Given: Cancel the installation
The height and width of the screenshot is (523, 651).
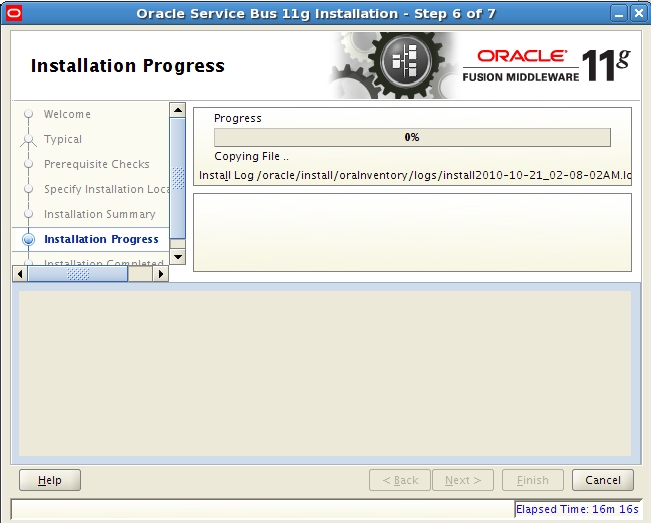Looking at the screenshot, I should [603, 480].
